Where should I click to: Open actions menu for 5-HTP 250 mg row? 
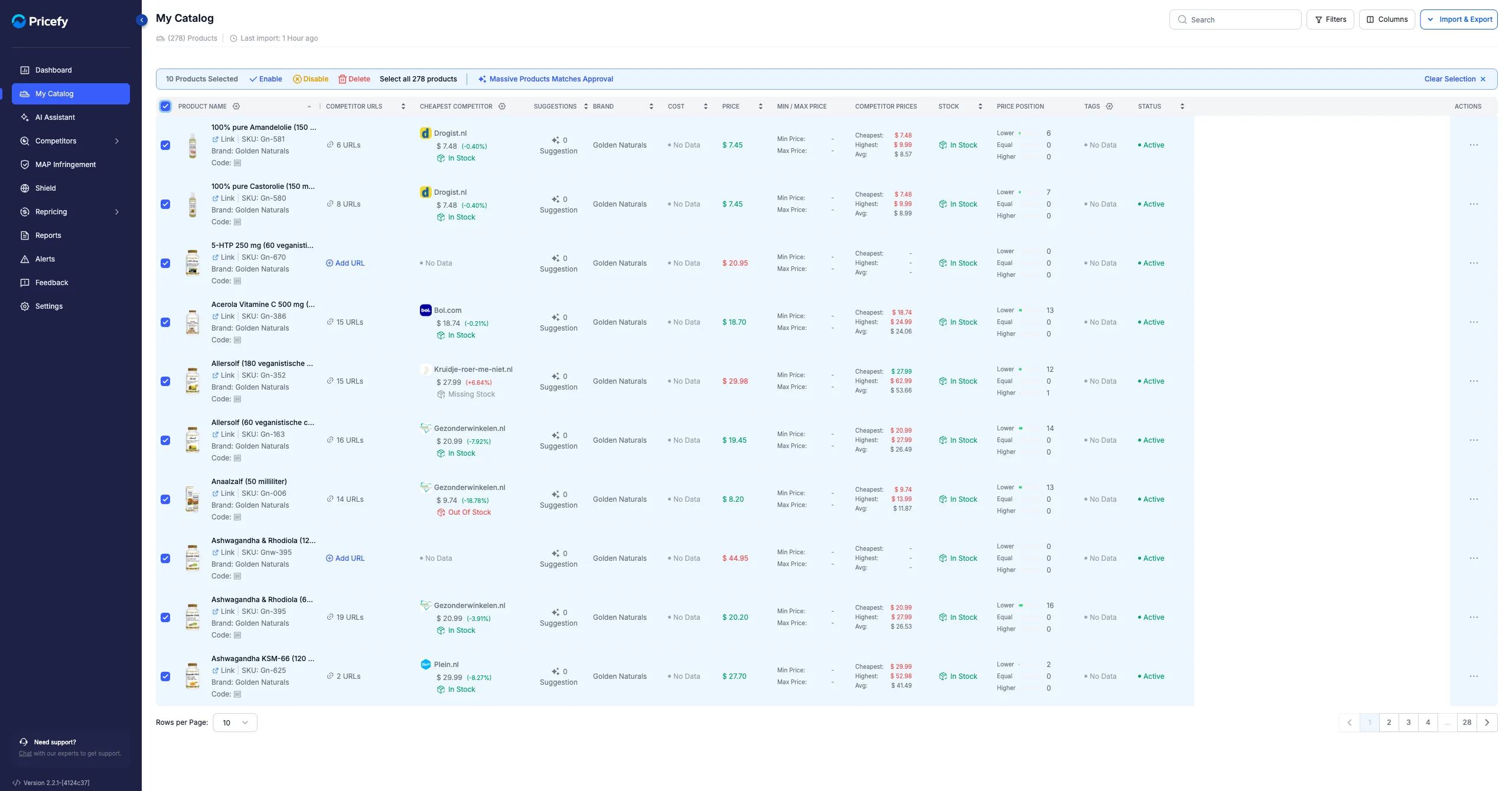tap(1474, 263)
